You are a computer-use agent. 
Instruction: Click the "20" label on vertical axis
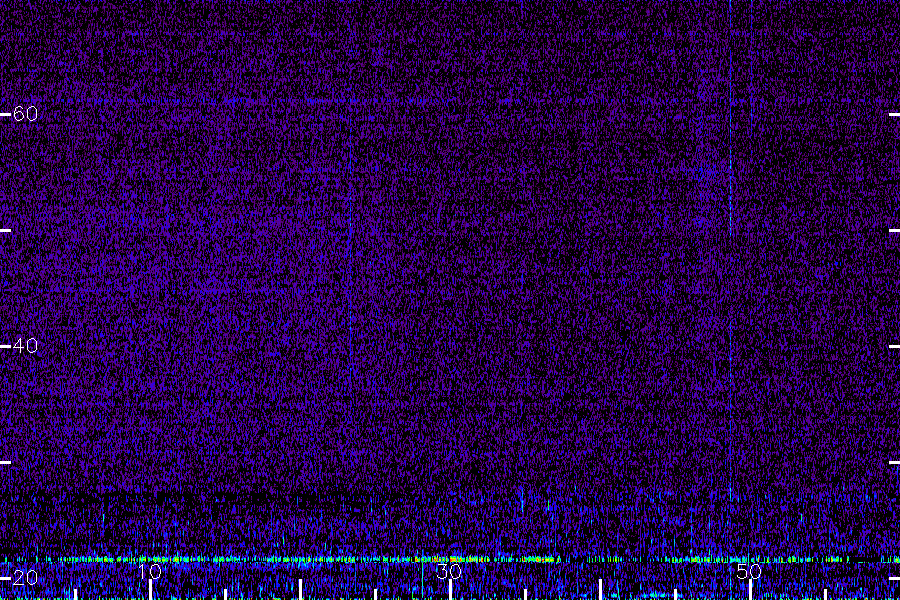pyautogui.click(x=25, y=578)
